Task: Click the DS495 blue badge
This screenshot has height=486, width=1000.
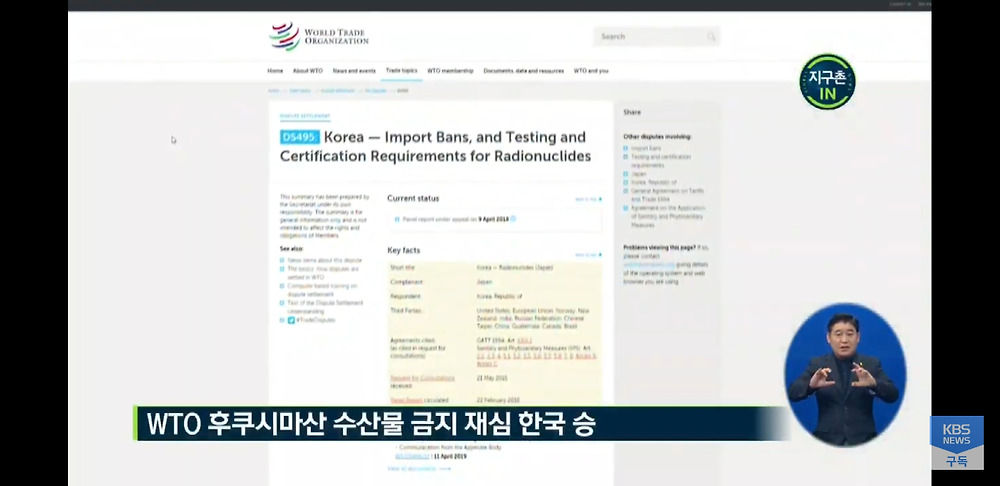Action: [x=299, y=137]
